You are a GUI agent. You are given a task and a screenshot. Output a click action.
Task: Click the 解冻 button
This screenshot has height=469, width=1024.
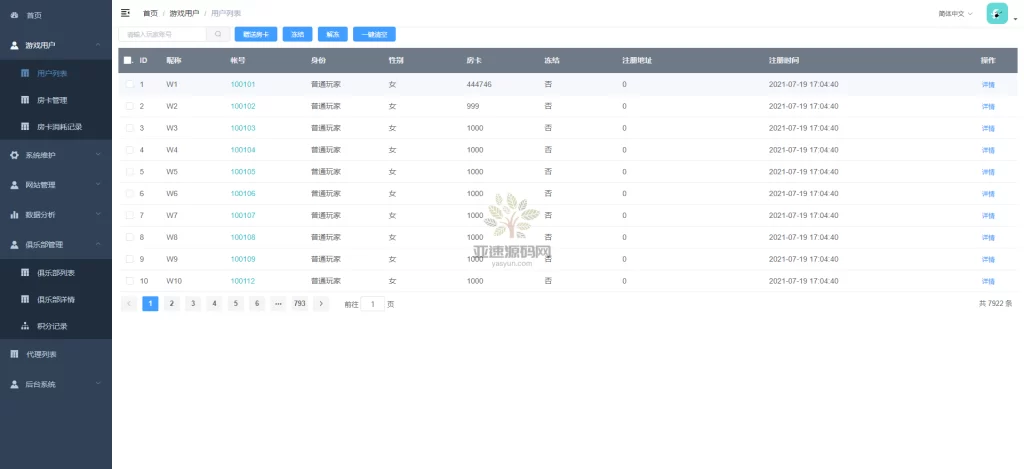pyautogui.click(x=333, y=35)
